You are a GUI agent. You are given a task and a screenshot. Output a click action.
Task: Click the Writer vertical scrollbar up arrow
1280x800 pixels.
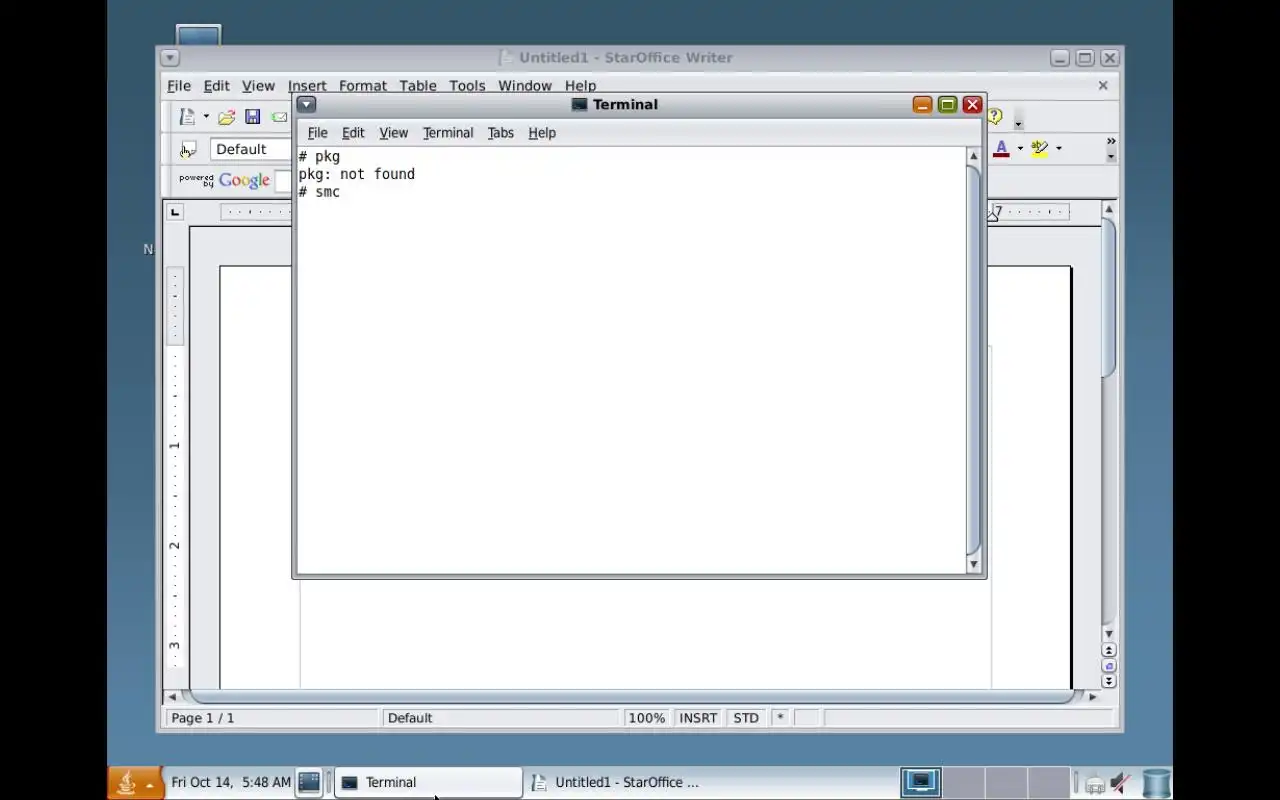coord(1108,208)
